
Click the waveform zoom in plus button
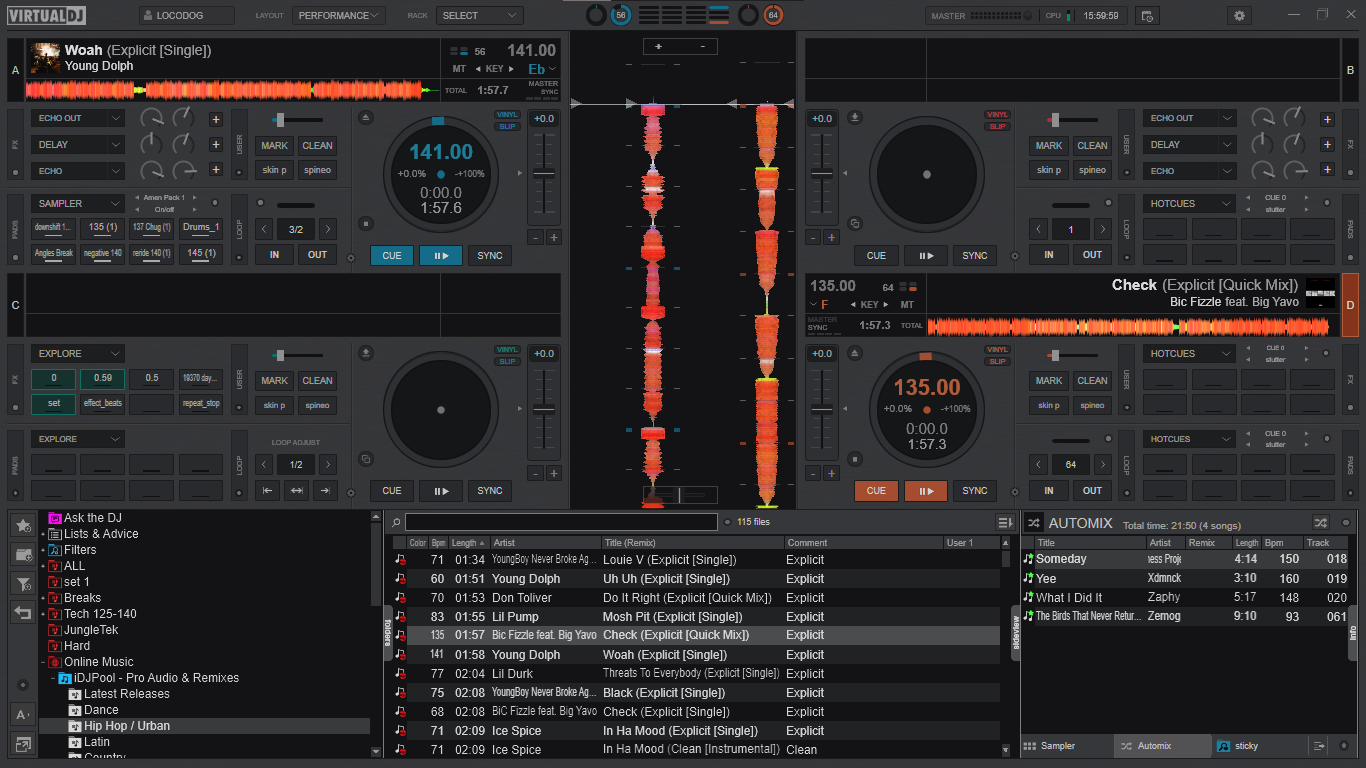[658, 47]
